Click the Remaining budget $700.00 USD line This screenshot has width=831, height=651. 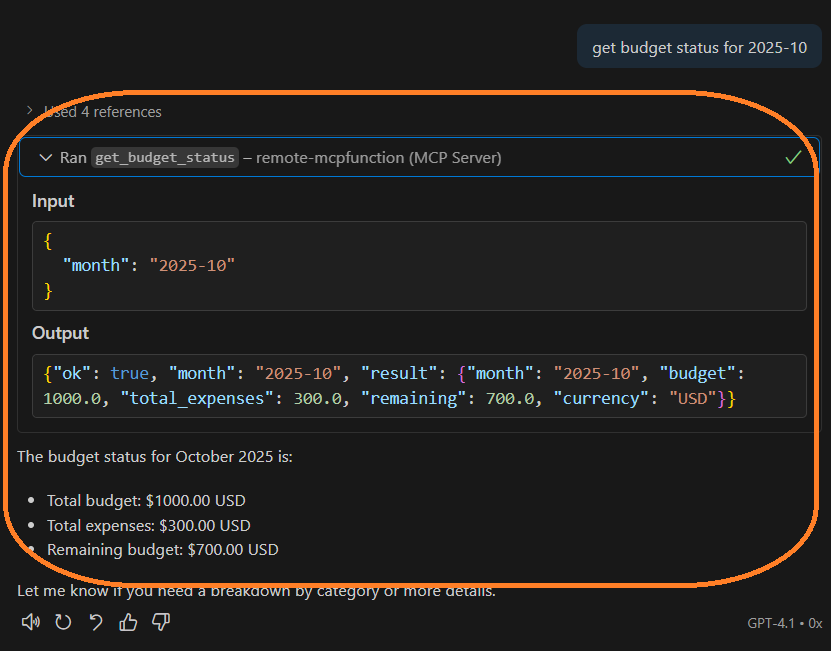(163, 549)
